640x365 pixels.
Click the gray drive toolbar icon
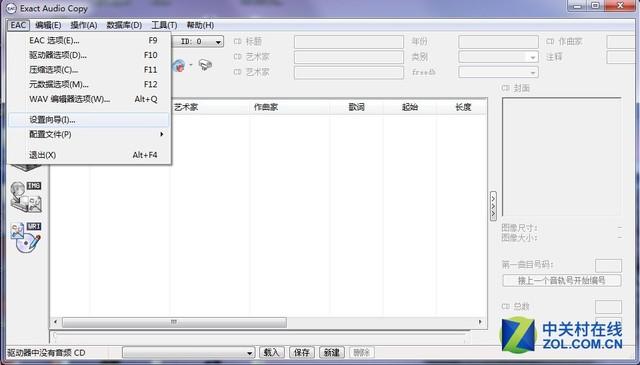click(x=205, y=65)
